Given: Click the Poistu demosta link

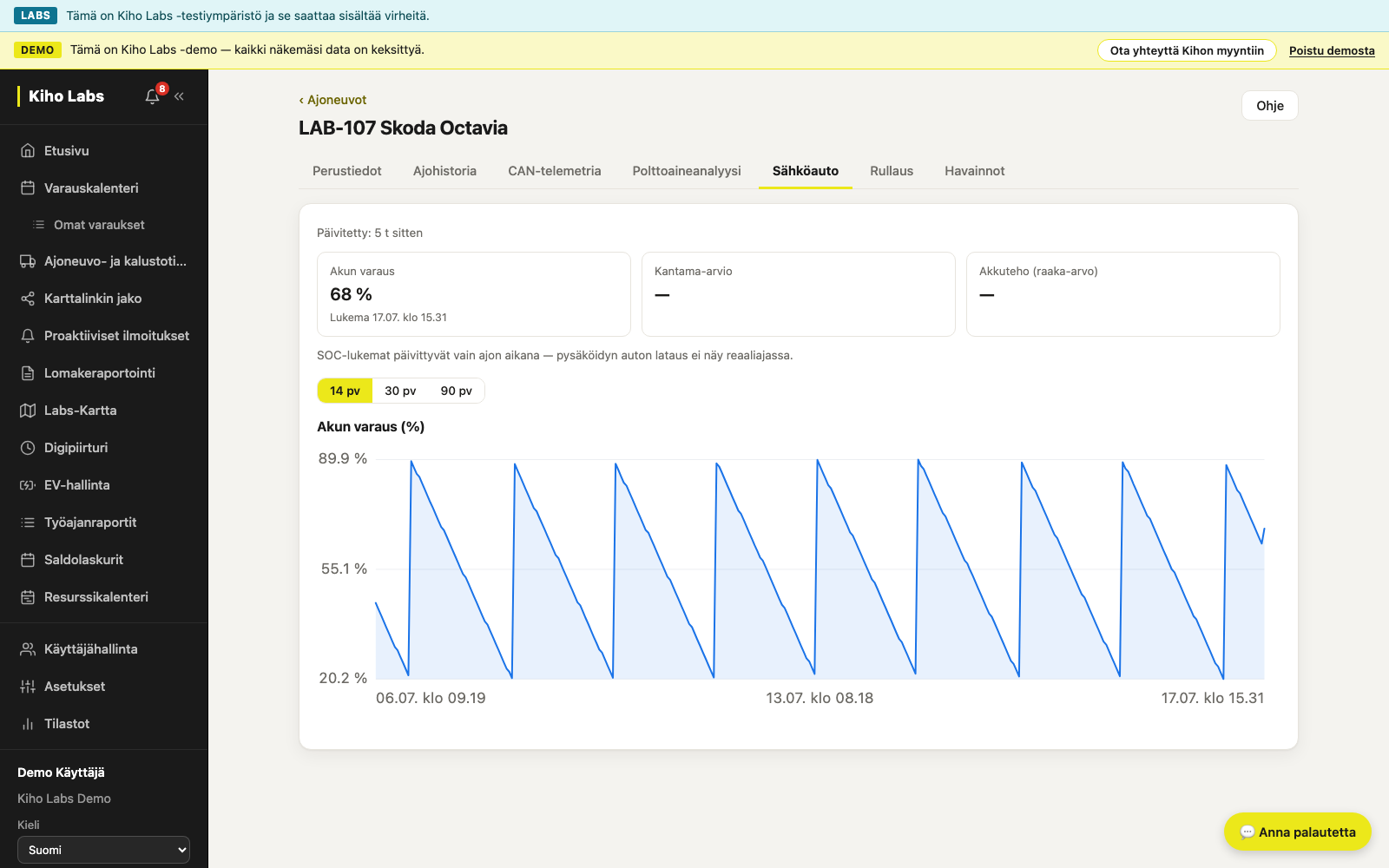Looking at the screenshot, I should (x=1332, y=50).
